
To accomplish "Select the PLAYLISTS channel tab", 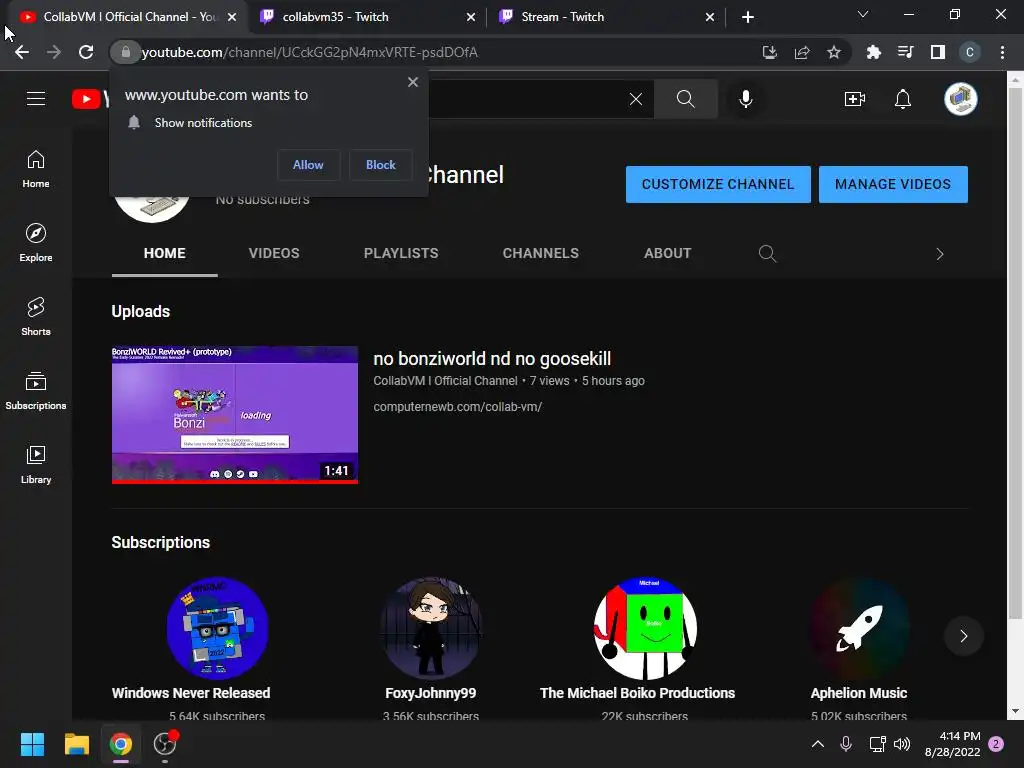I will [401, 253].
